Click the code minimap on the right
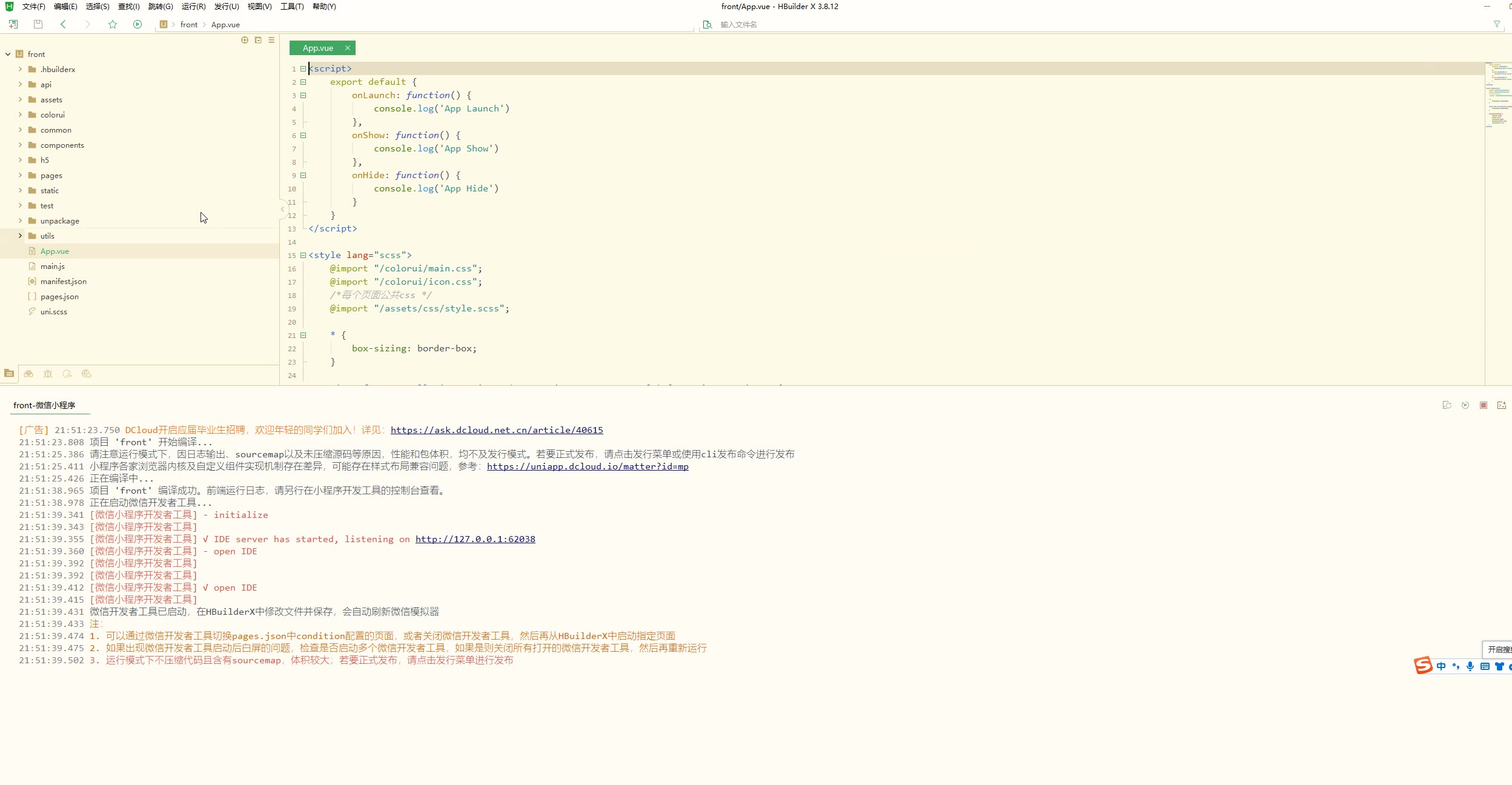The height and width of the screenshot is (785, 1512). [x=1497, y=94]
